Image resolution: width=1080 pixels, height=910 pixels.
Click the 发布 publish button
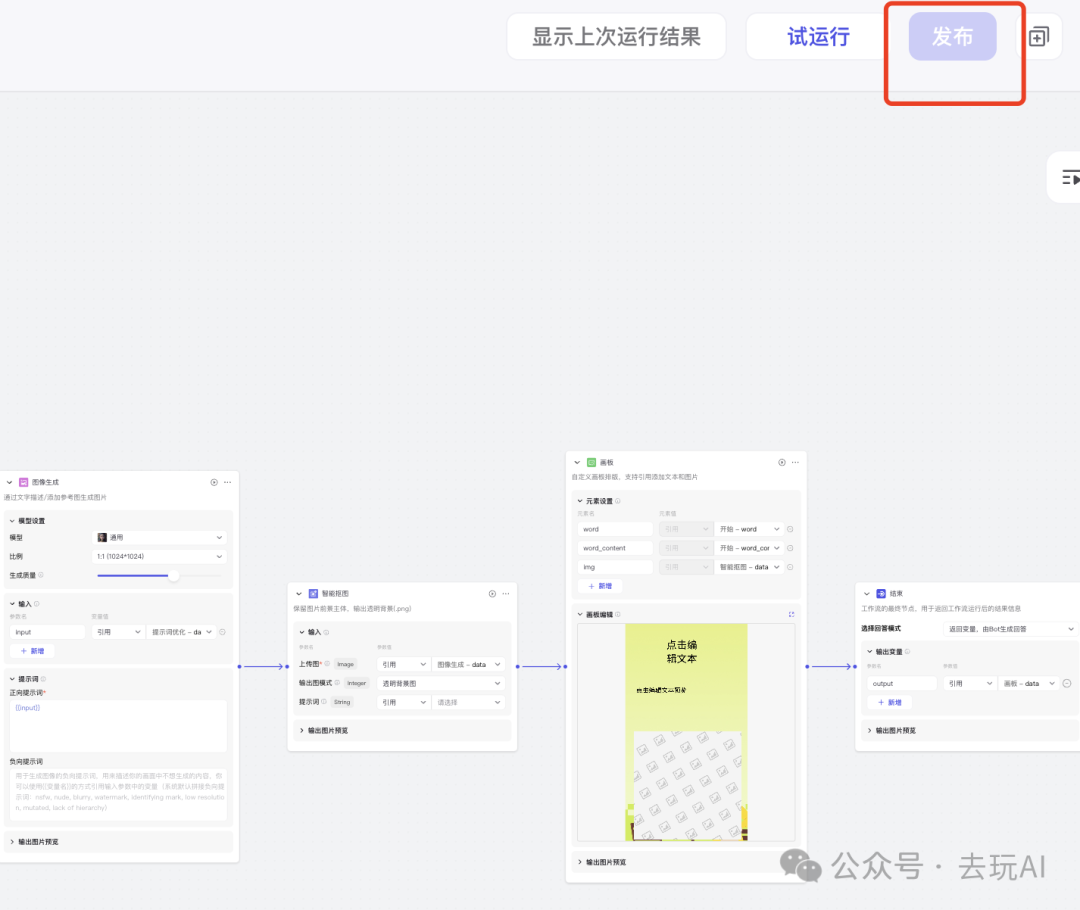click(952, 37)
